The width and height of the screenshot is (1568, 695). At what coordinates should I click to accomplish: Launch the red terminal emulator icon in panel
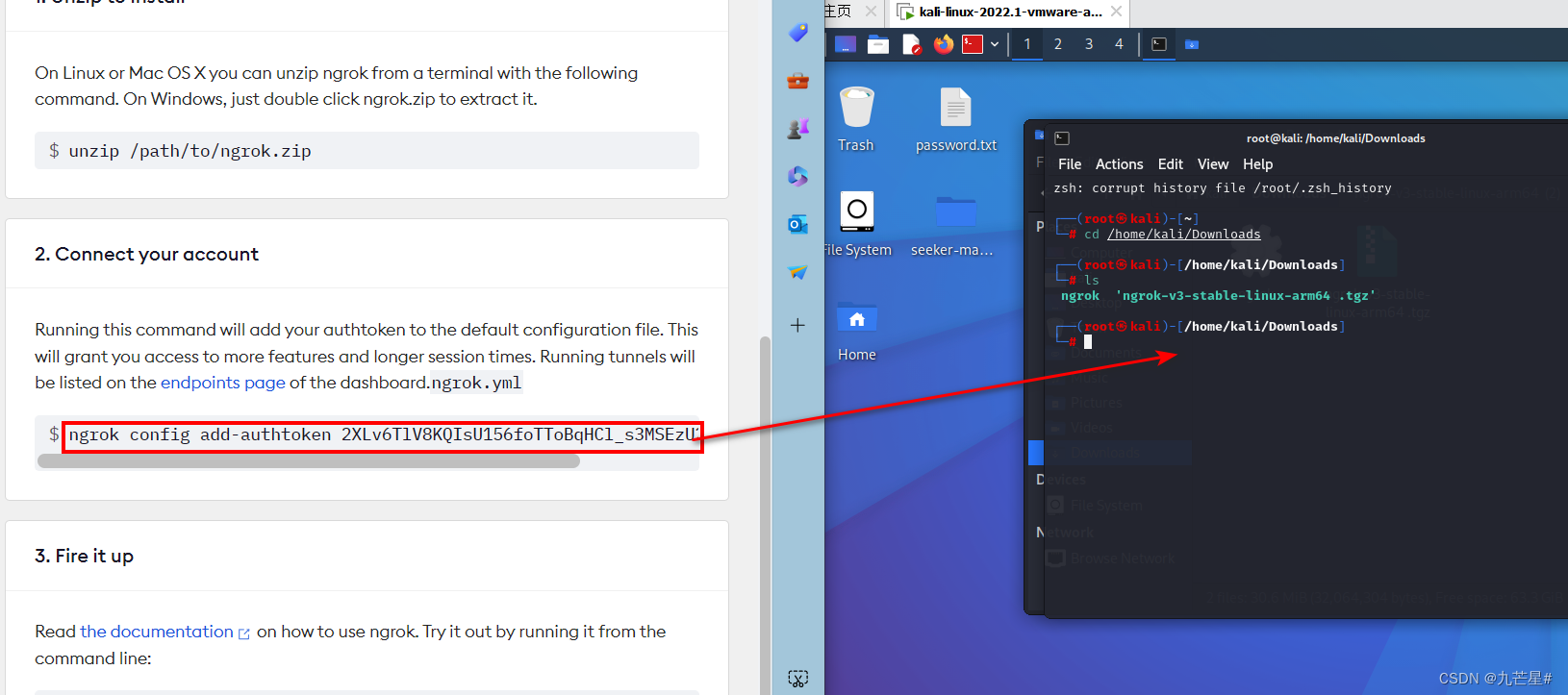tap(973, 44)
